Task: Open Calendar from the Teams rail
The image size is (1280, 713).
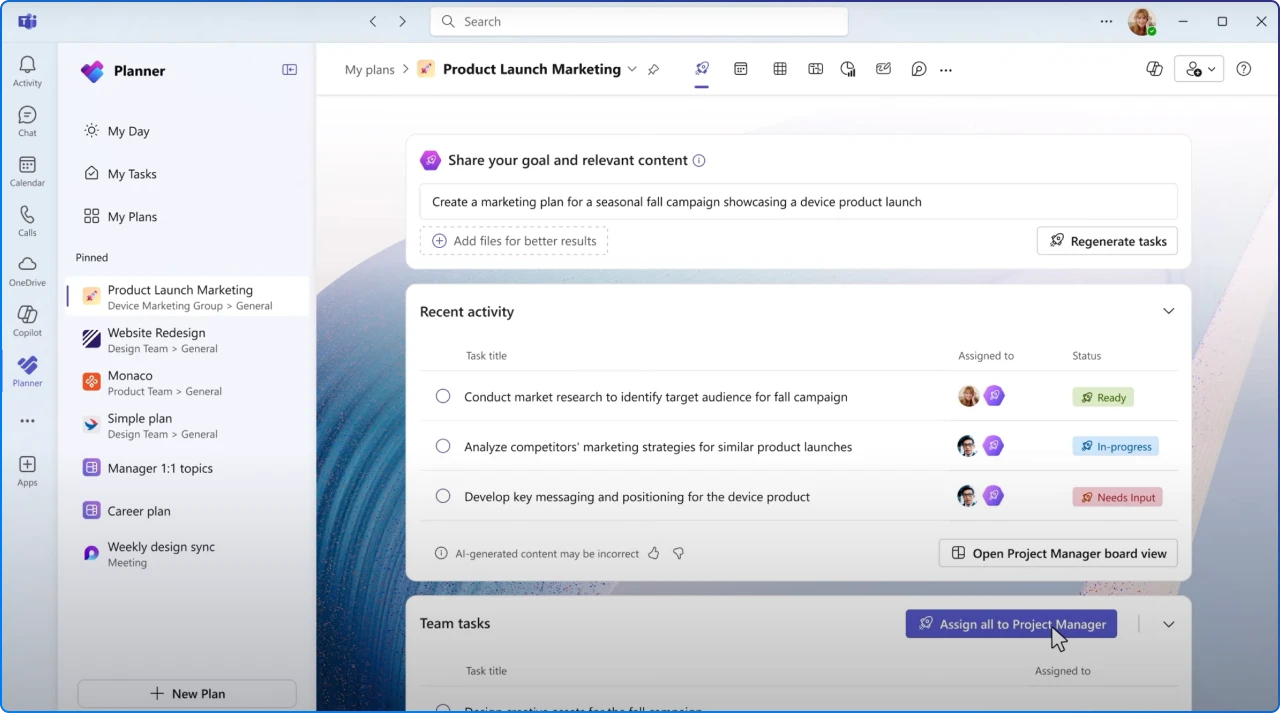Action: tap(27, 171)
